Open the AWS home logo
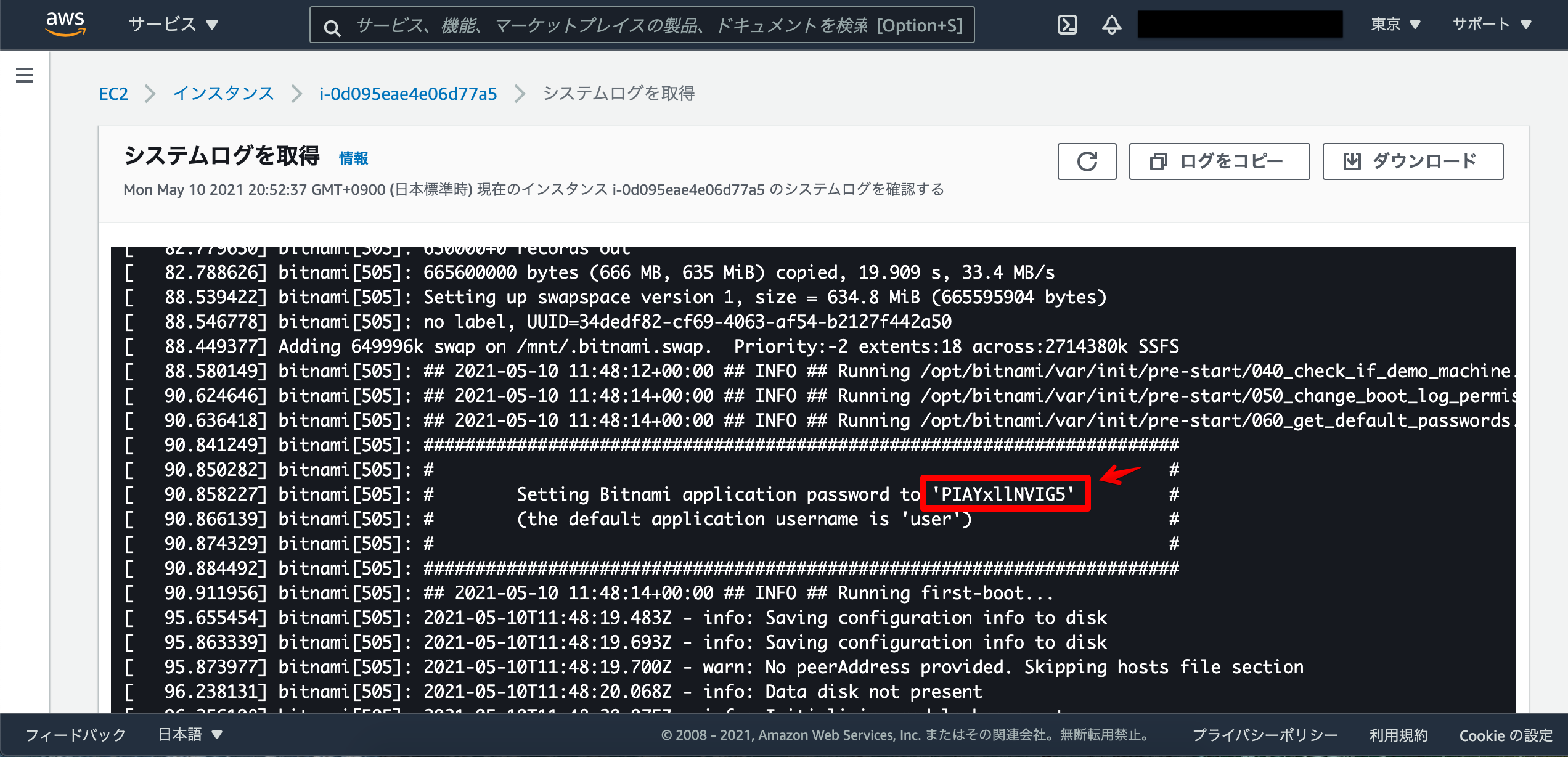 coord(65,24)
